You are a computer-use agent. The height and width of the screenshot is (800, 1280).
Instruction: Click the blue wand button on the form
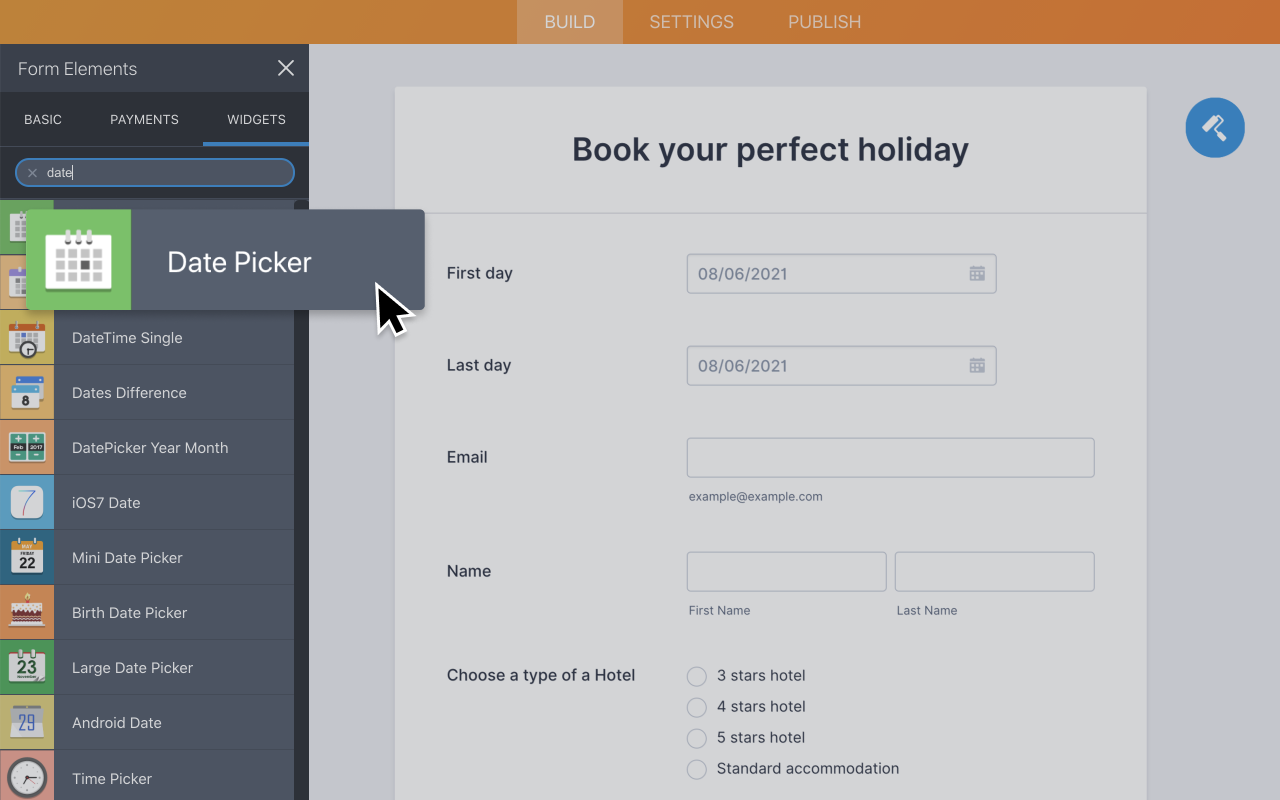[1214, 127]
